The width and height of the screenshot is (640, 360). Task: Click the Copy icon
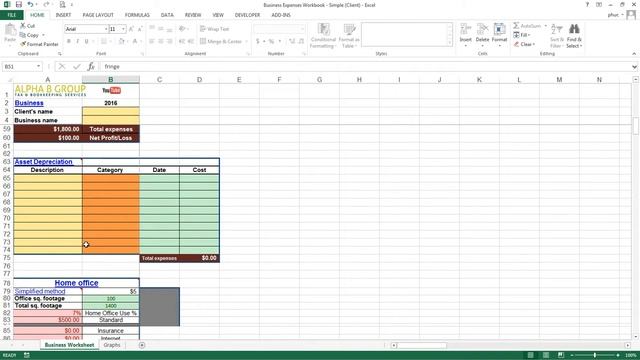click(x=23, y=35)
